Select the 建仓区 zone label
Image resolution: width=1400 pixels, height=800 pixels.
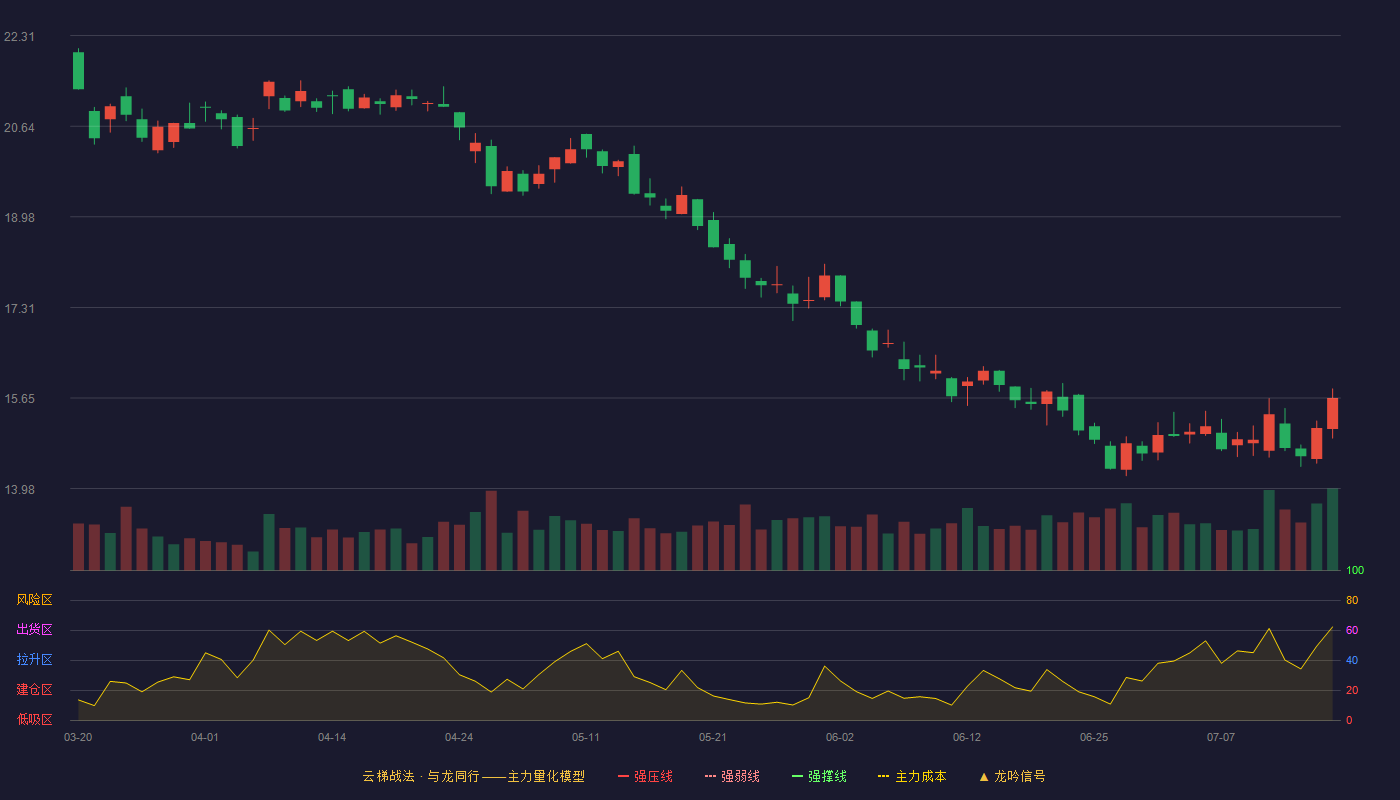click(34, 690)
